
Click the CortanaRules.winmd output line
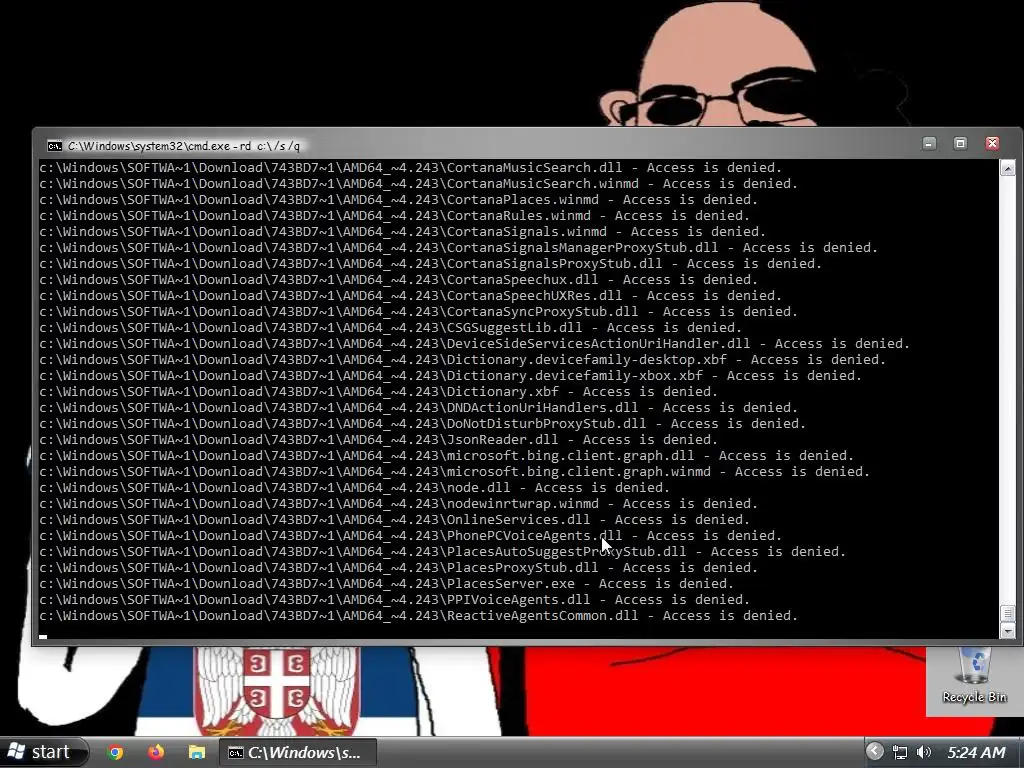click(x=394, y=216)
